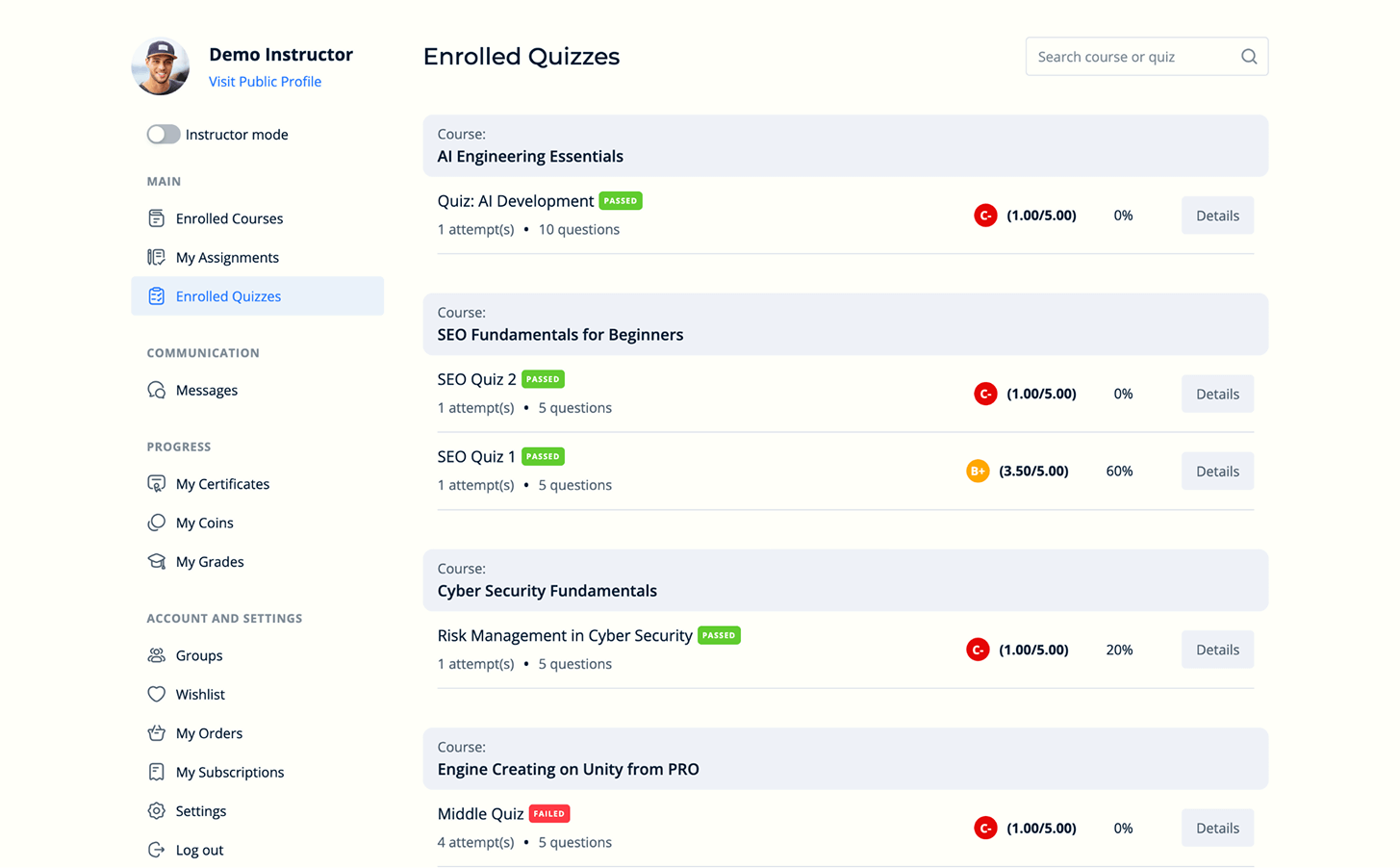Click Details for SEO Quiz 1
This screenshot has height=868, width=1400.
click(1216, 471)
